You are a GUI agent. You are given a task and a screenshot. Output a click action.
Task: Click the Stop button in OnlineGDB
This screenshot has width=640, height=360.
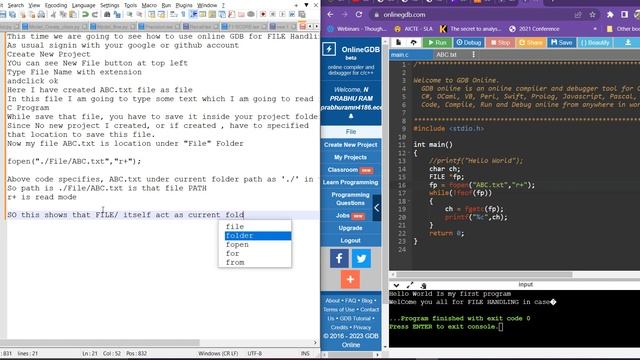click(500, 42)
